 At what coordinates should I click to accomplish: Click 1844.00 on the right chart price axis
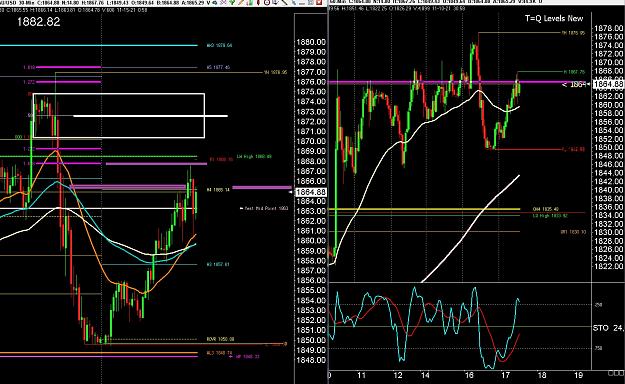[609, 173]
